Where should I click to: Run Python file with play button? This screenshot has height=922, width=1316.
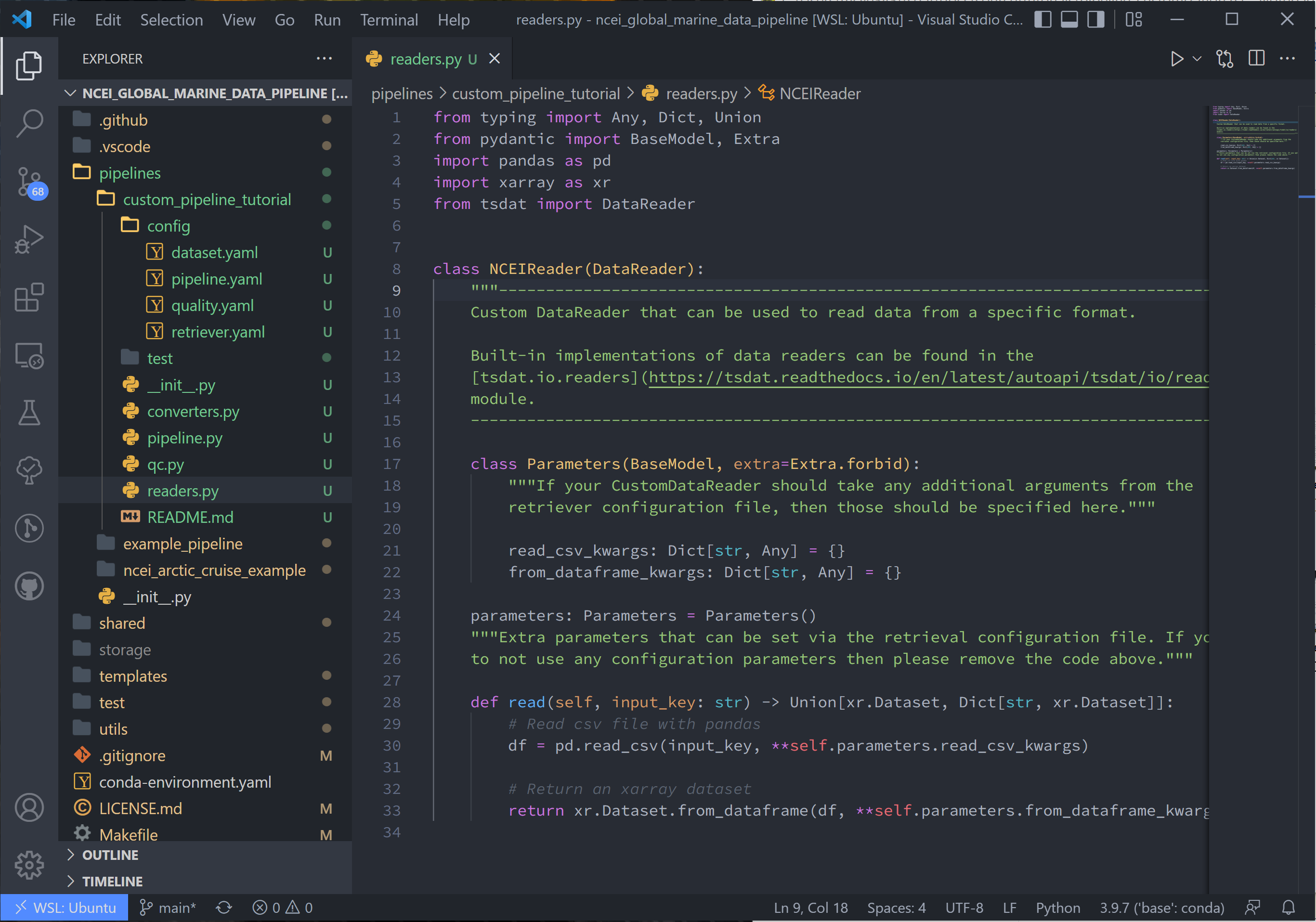(1177, 58)
